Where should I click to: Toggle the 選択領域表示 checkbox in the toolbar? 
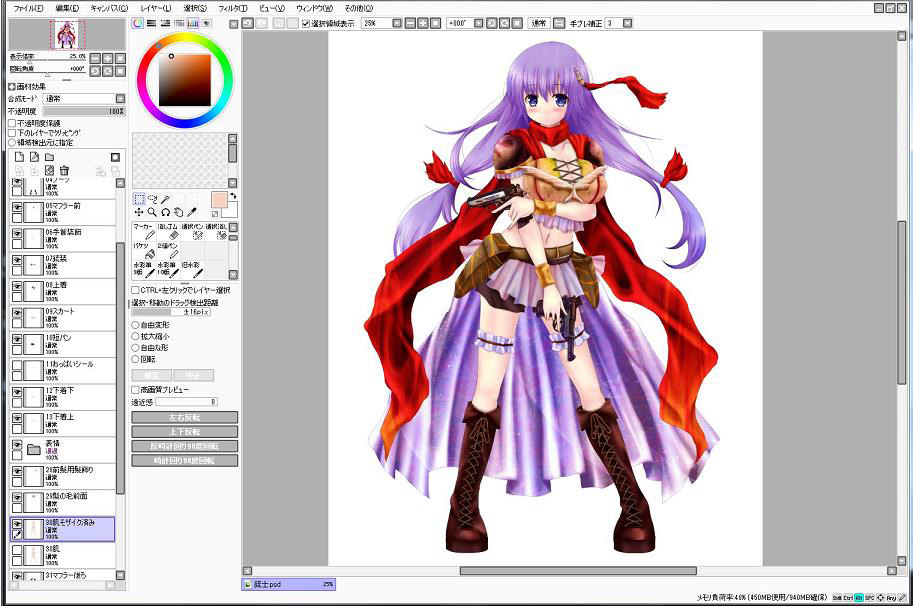click(305, 23)
